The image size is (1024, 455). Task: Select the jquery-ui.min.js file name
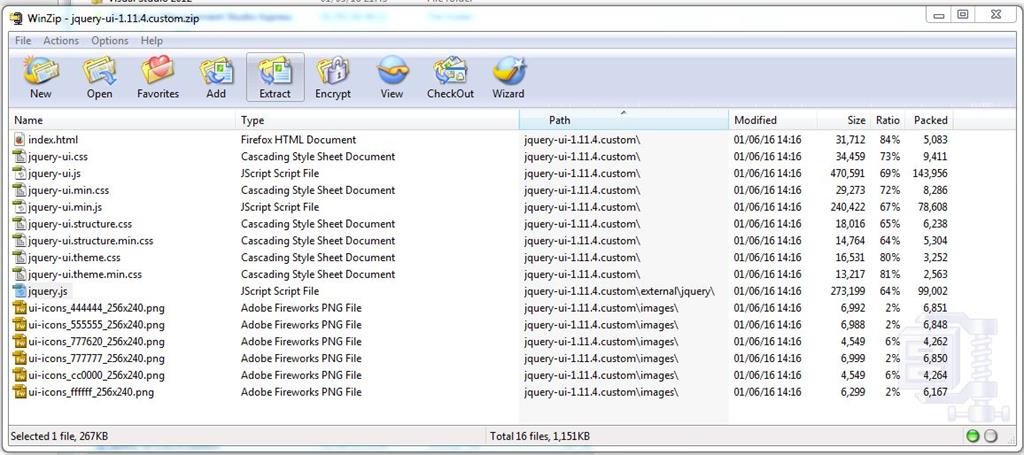(65, 207)
